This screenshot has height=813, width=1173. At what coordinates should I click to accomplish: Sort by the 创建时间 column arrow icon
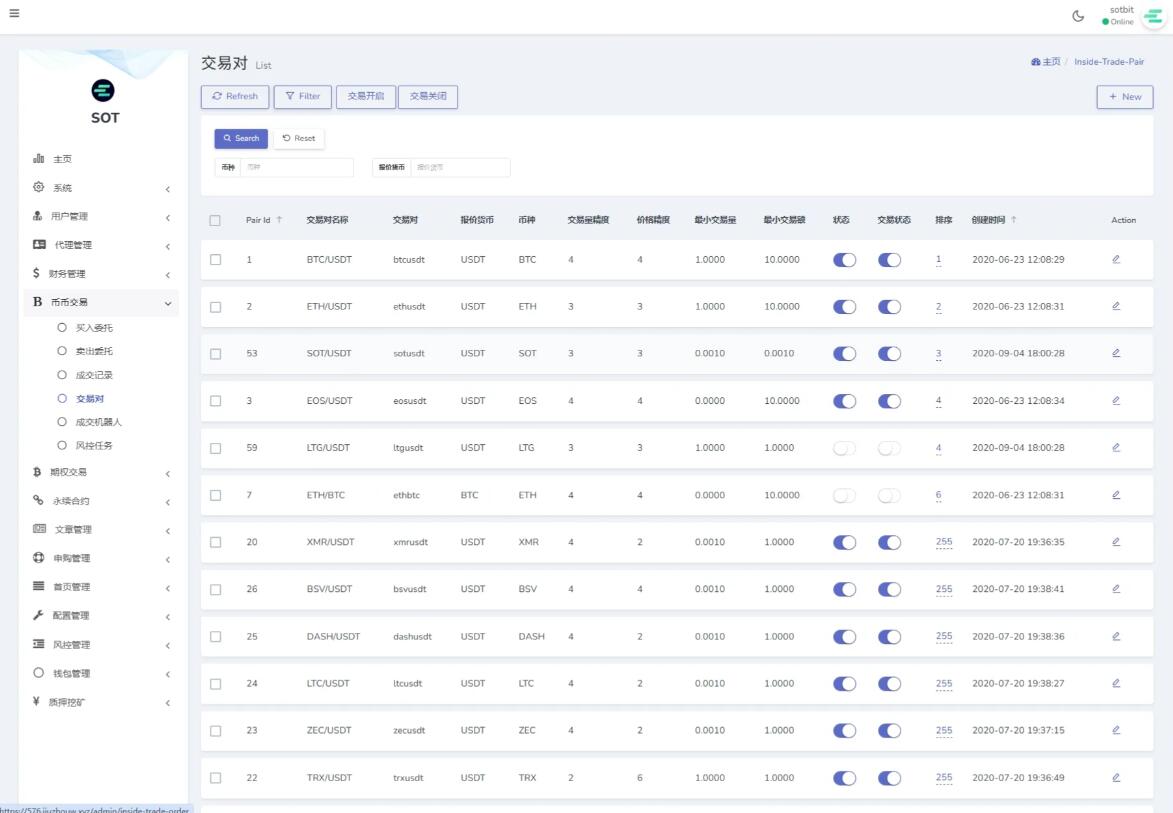[1013, 220]
